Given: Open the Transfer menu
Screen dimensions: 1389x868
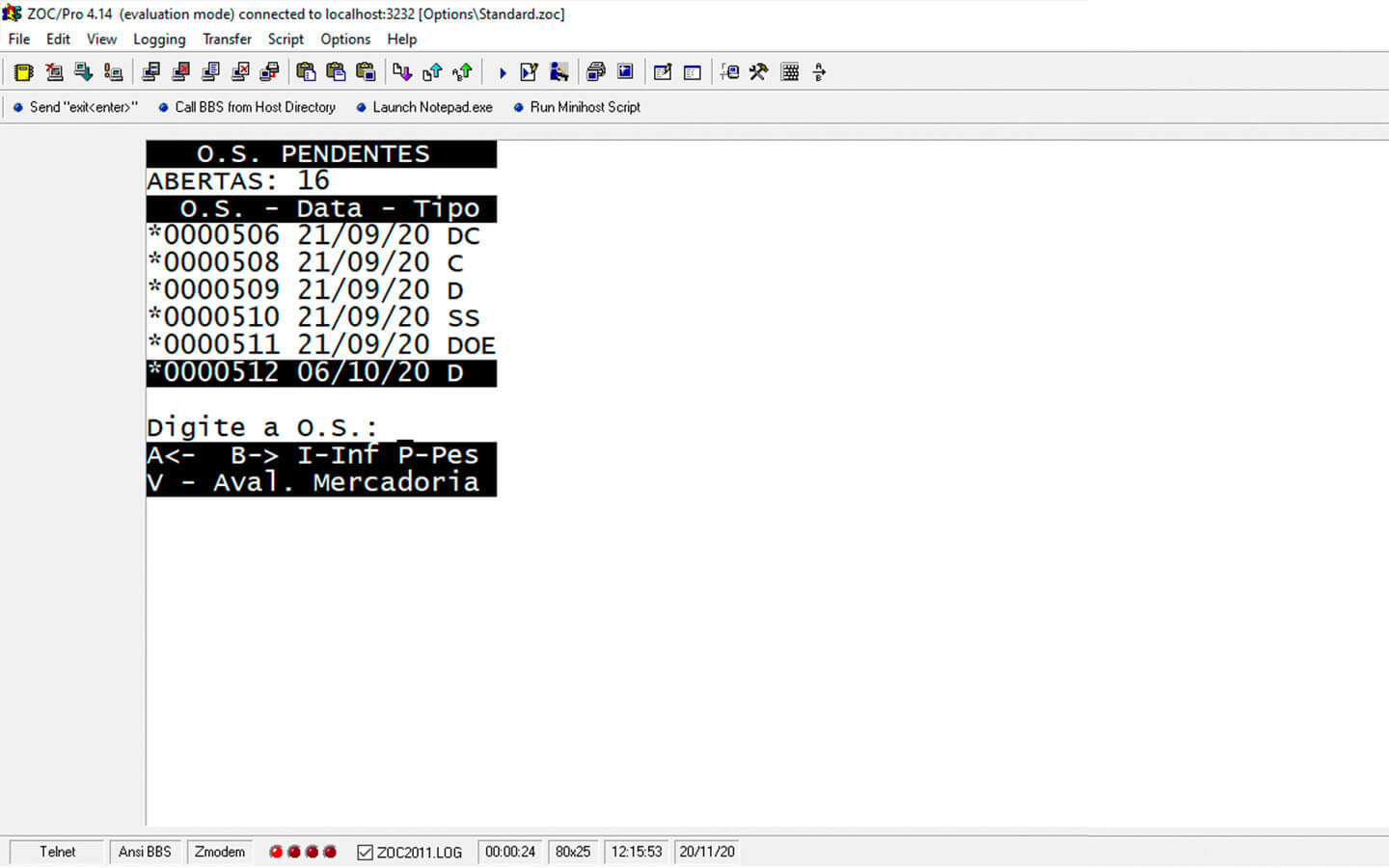Looking at the screenshot, I should click(x=227, y=40).
